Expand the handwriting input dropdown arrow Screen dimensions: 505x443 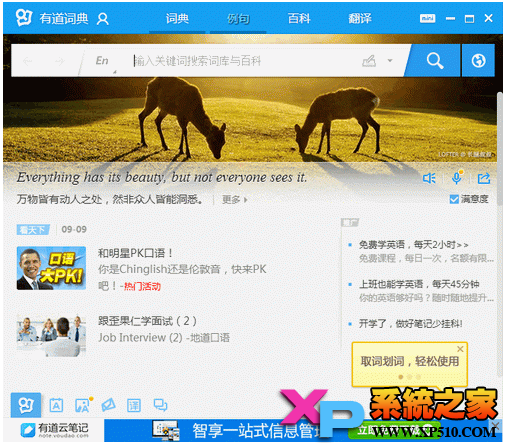point(390,61)
